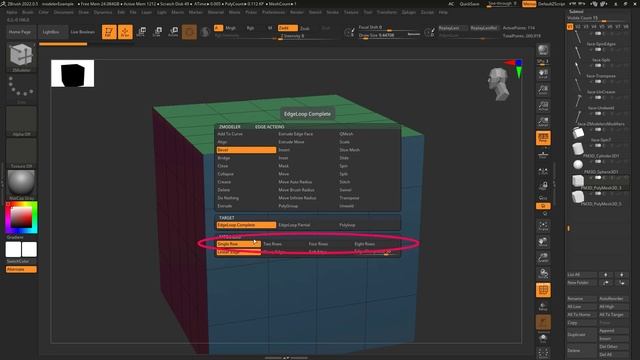This screenshot has height=360, width=640.
Task: Click the Alternate color button
Action: [21, 269]
